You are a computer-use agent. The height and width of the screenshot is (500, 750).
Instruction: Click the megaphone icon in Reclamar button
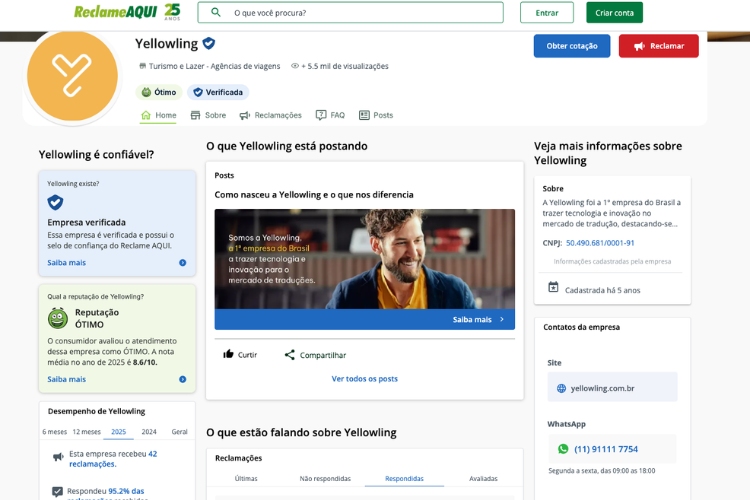coord(639,46)
